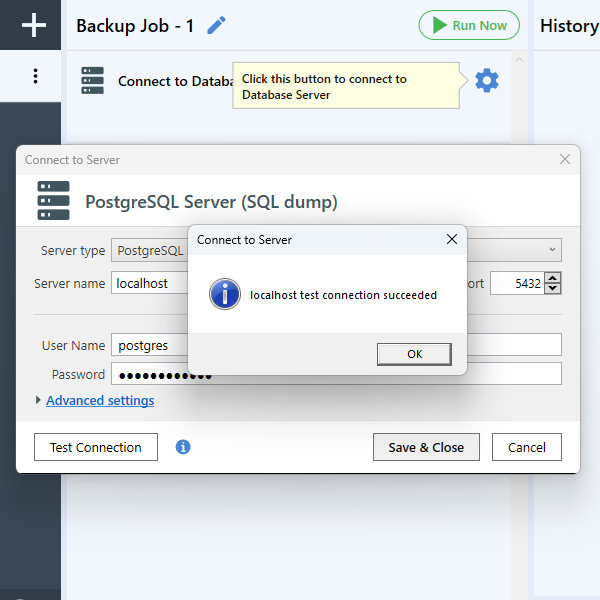Click the 'Backup Job - 1' title text
This screenshot has height=600, width=600.
point(135,26)
